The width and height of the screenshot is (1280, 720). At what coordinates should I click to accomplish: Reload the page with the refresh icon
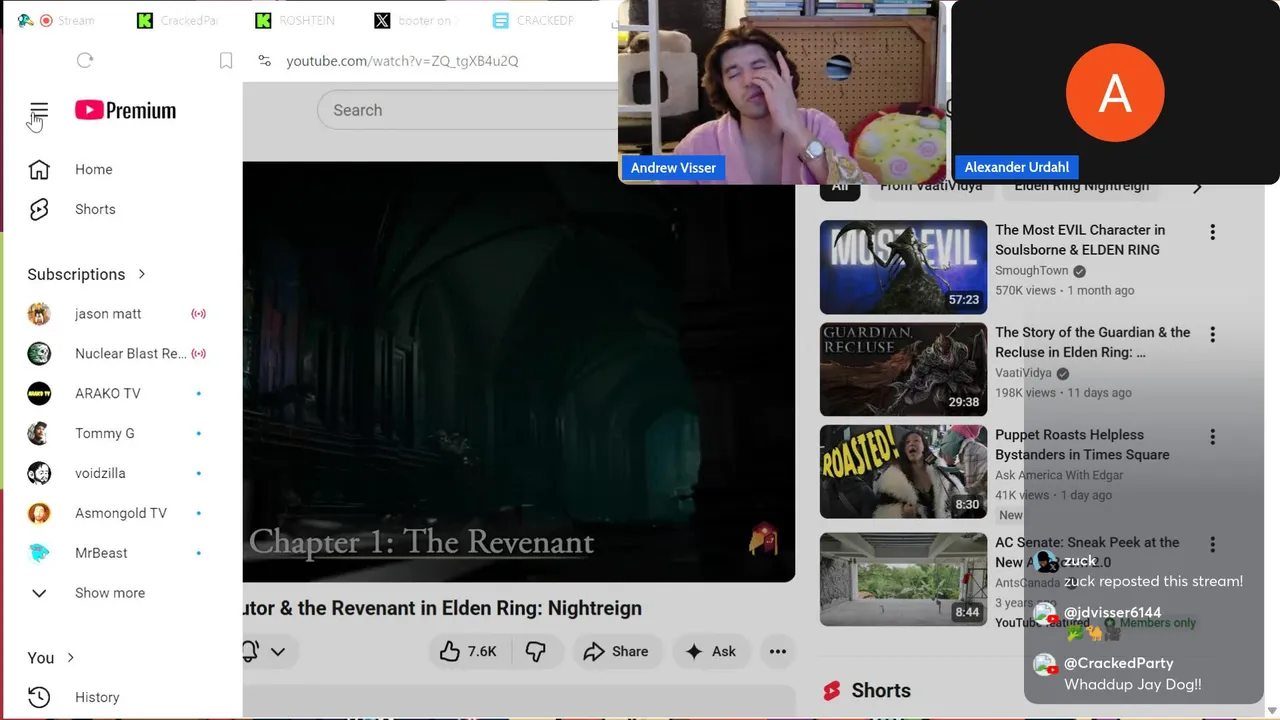click(85, 60)
